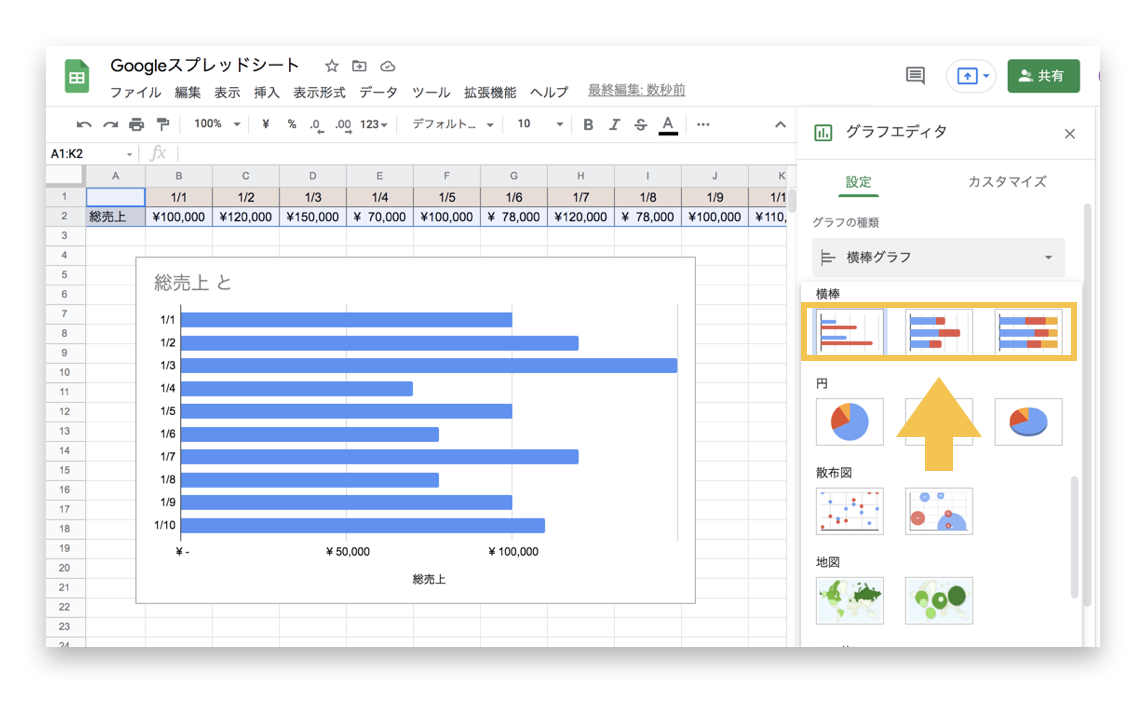The width and height of the screenshot is (1138, 720).
Task: Select the paint format roller tool
Action: [x=162, y=124]
